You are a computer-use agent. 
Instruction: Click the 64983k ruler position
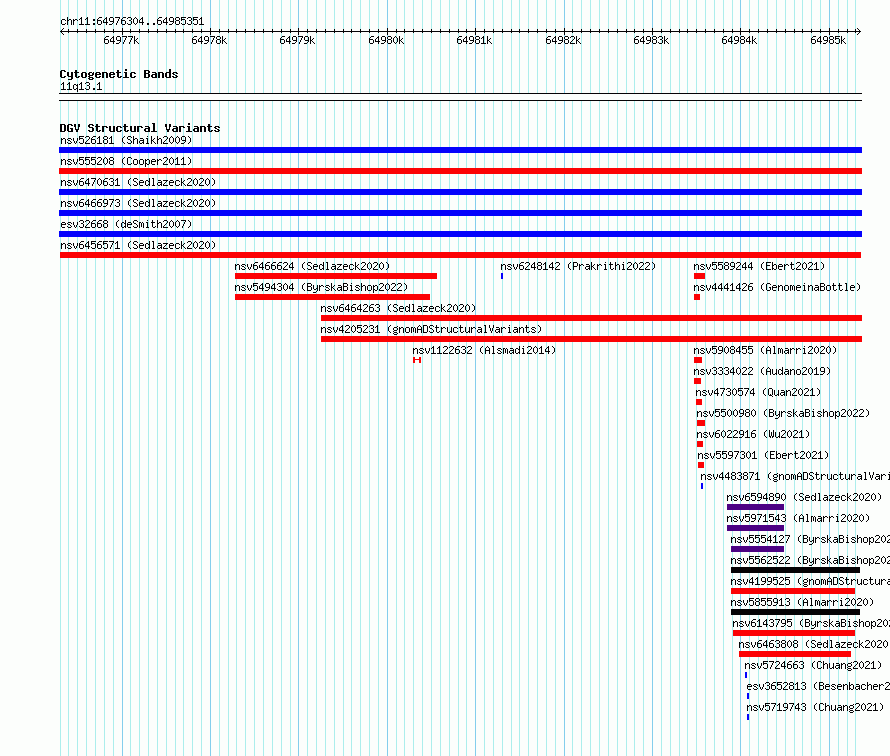coord(651,40)
